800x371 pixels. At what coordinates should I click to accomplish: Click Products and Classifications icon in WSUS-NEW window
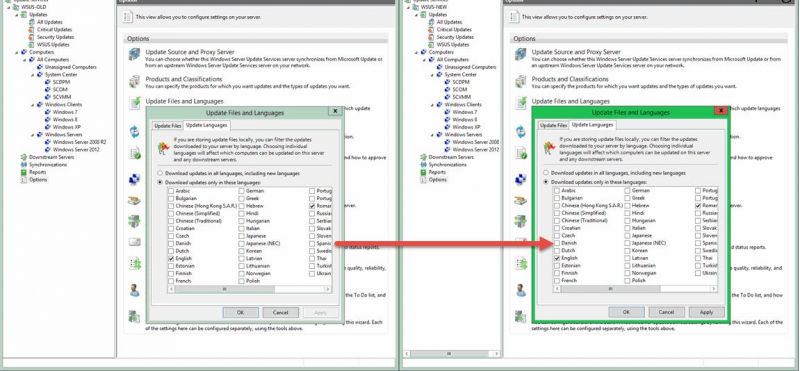(x=520, y=81)
